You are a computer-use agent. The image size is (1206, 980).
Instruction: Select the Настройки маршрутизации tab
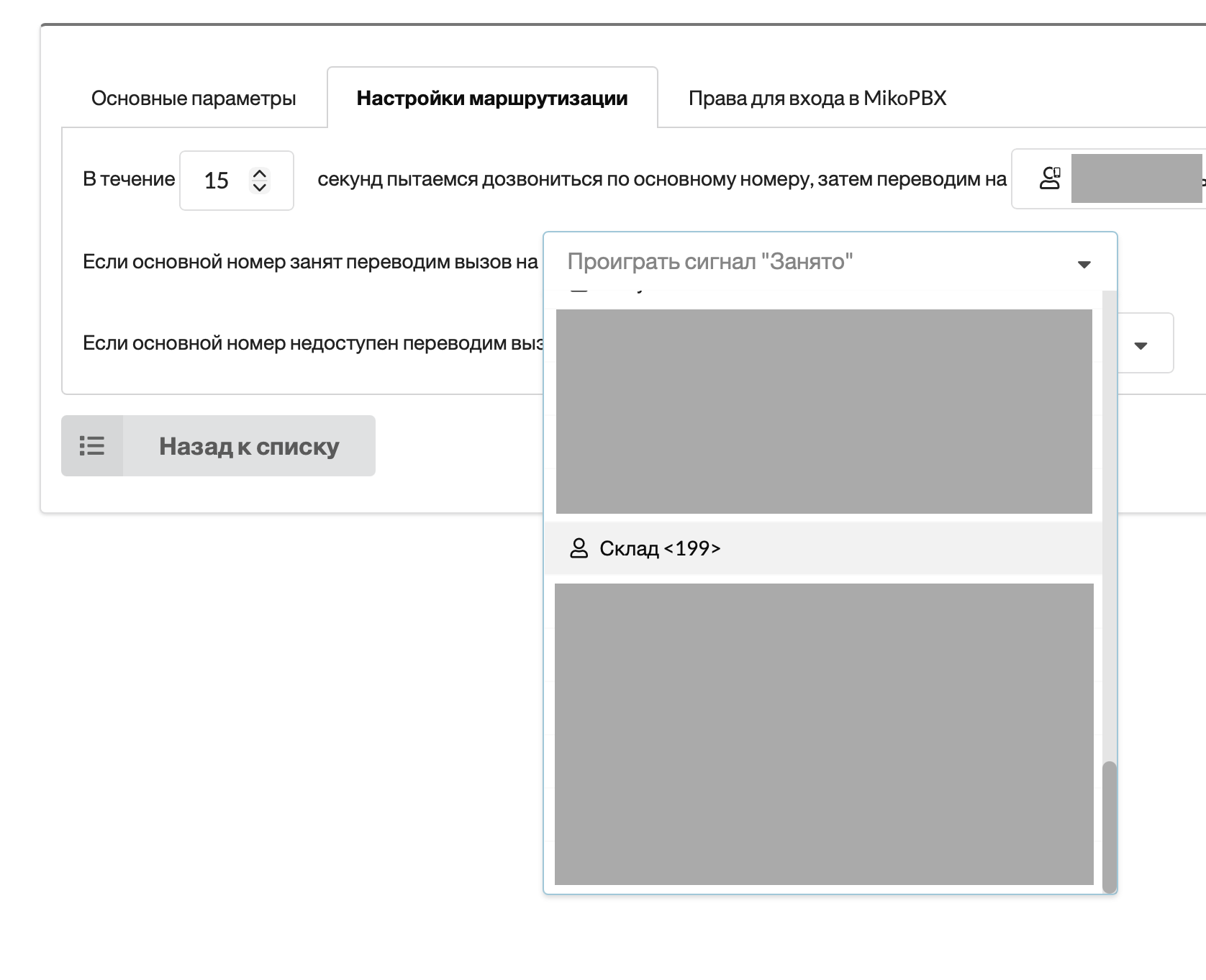coord(492,99)
